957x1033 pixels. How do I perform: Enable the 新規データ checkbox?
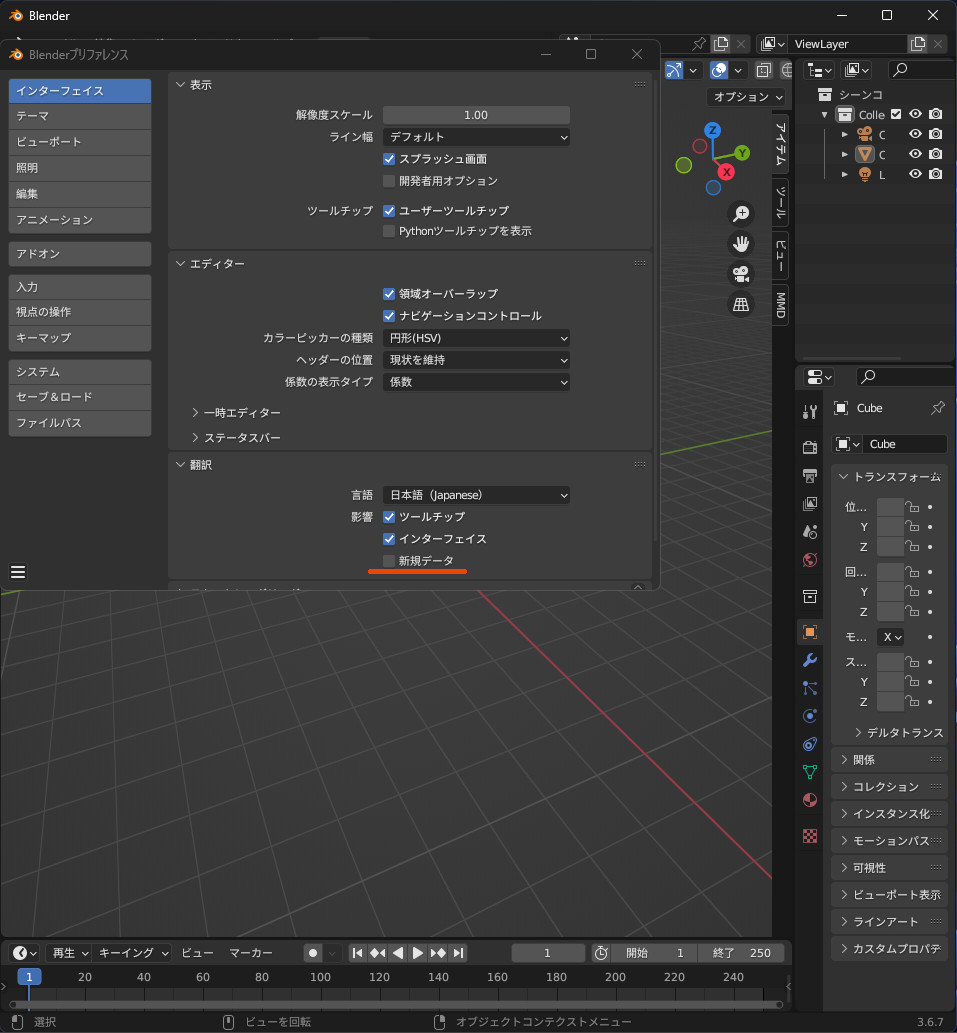[x=390, y=561]
